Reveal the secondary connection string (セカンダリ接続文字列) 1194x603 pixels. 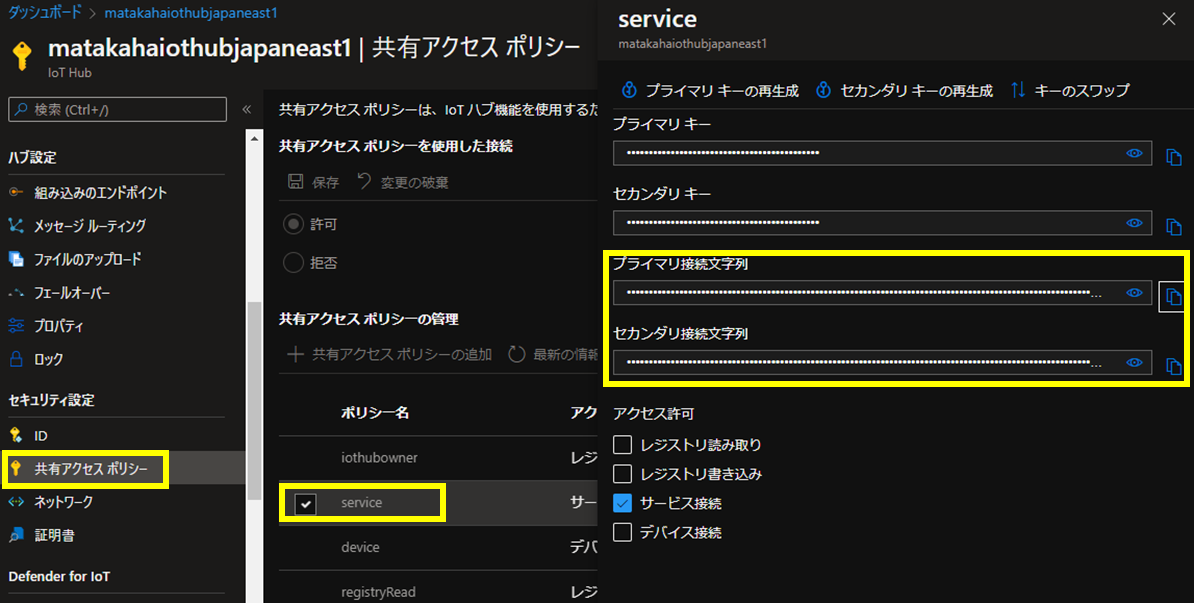point(1134,363)
